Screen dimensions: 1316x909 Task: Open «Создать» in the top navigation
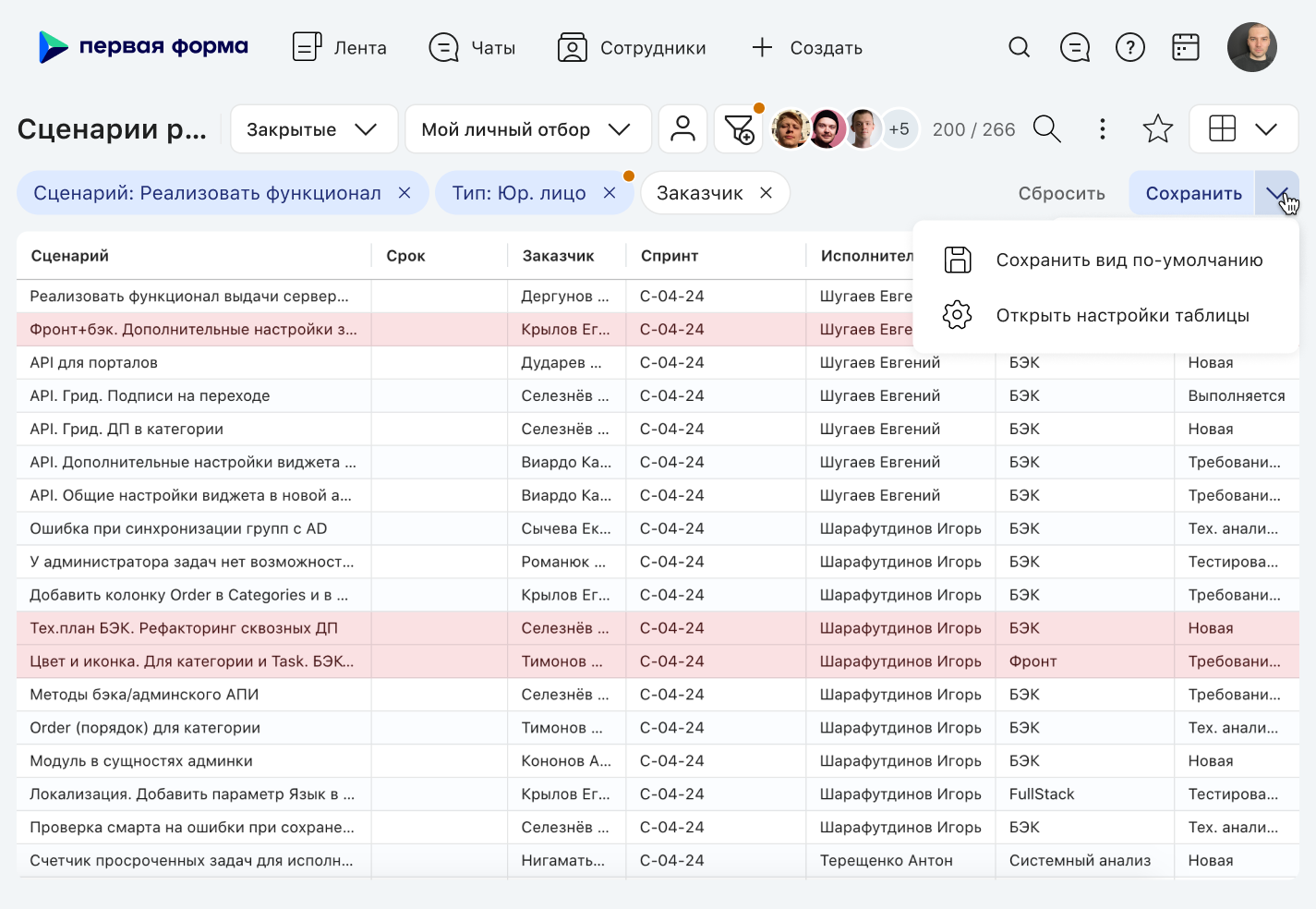[x=805, y=47]
